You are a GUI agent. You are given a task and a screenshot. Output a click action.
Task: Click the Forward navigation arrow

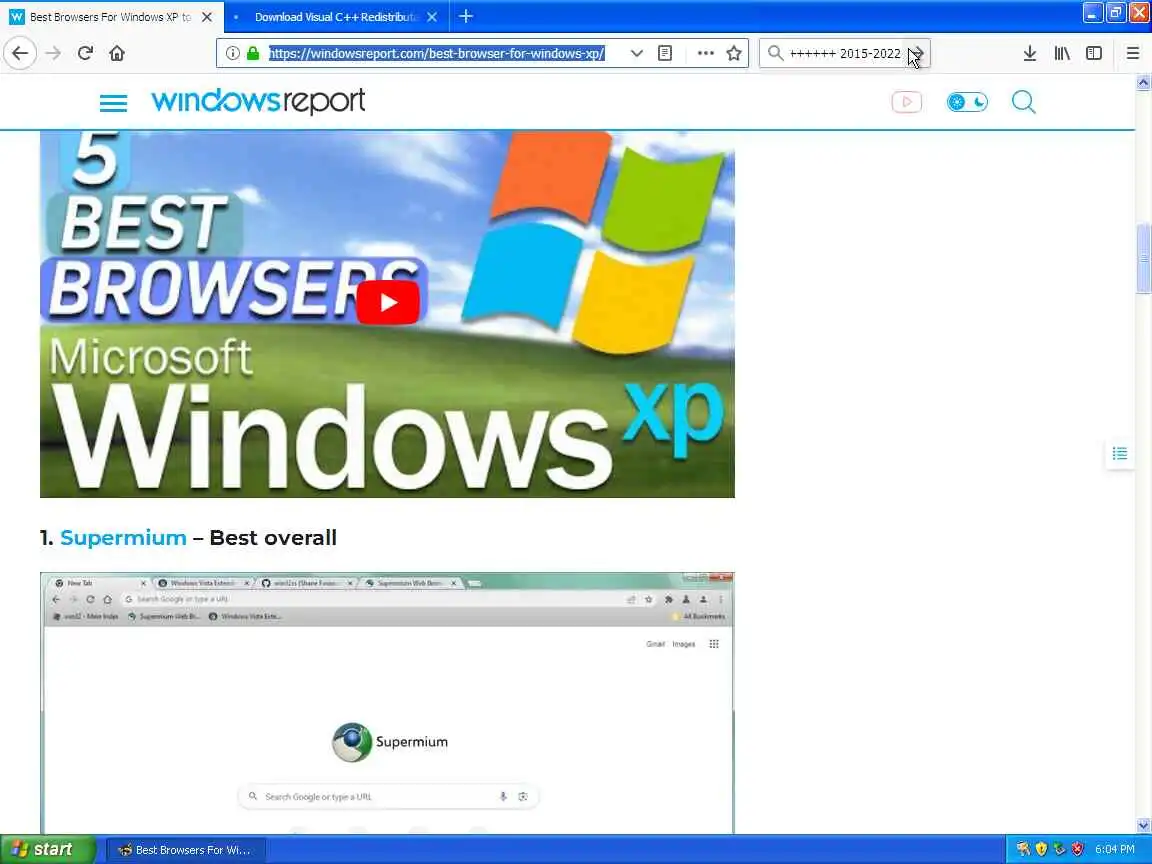(x=53, y=53)
